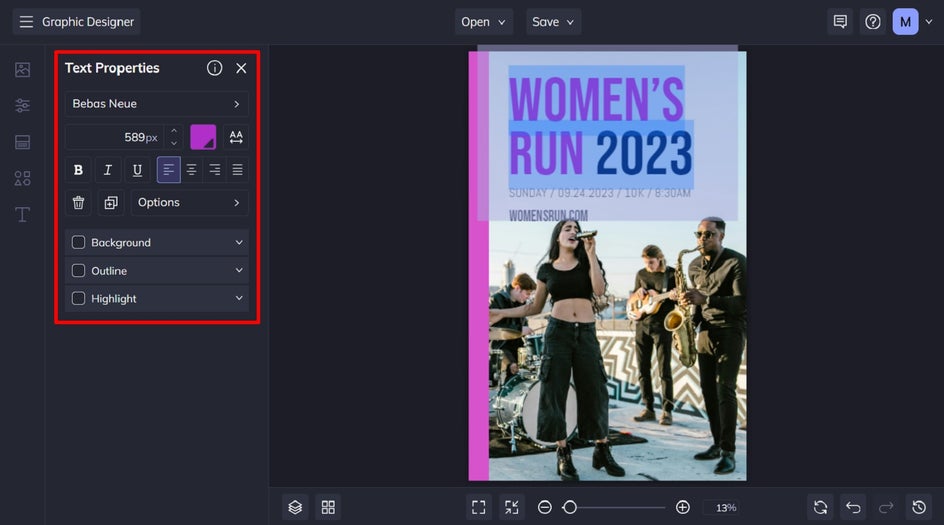Open the hamburger main menu

(26, 22)
